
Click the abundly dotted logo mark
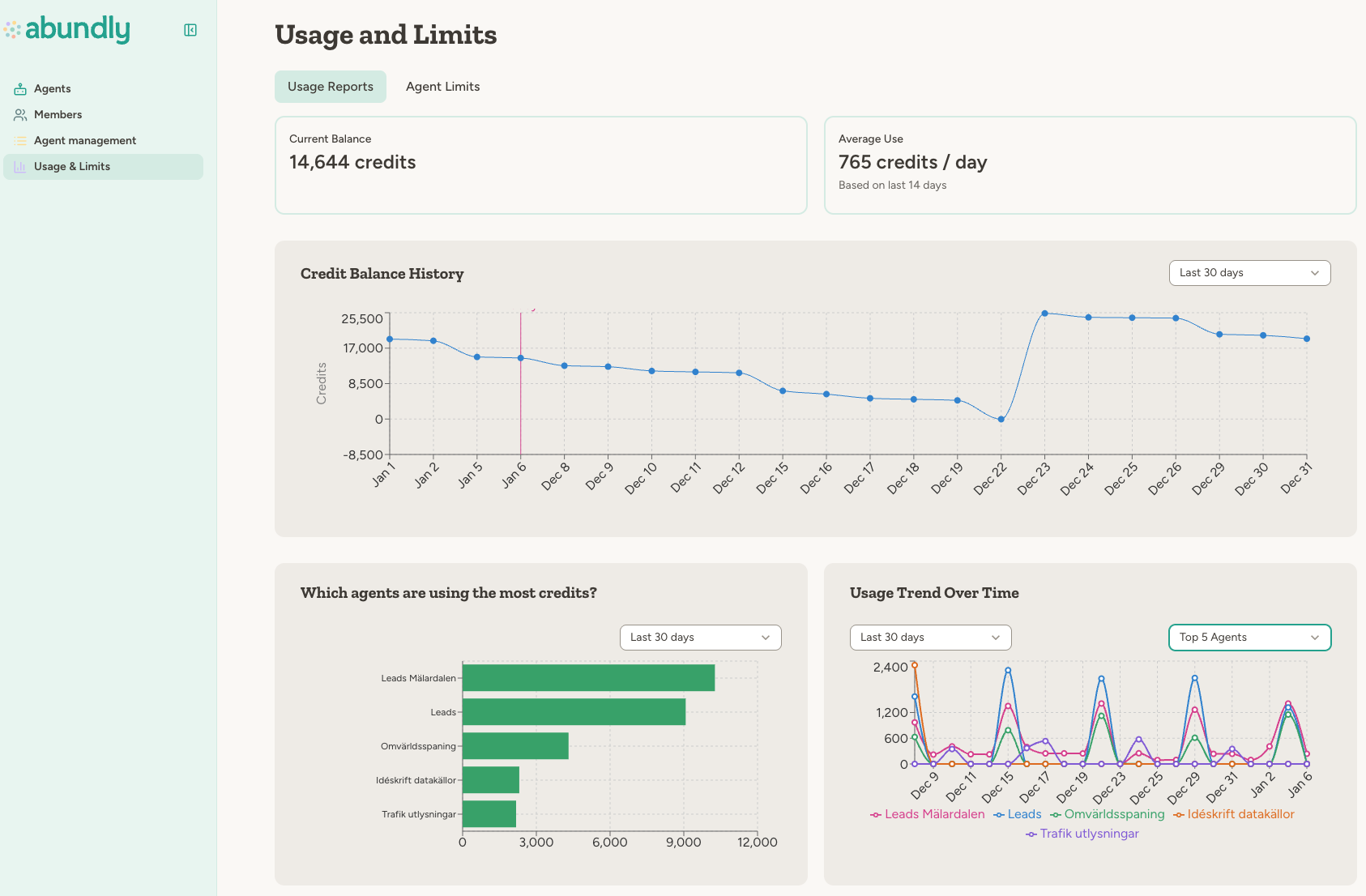pos(13,29)
